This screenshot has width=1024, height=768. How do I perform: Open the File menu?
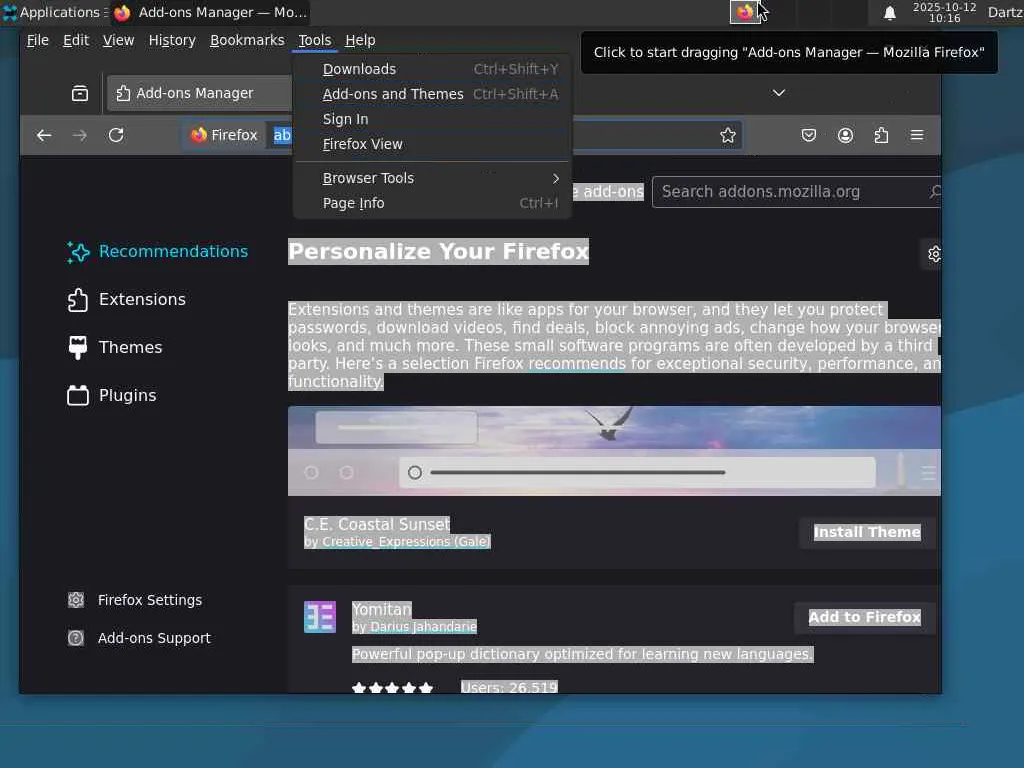(x=38, y=40)
